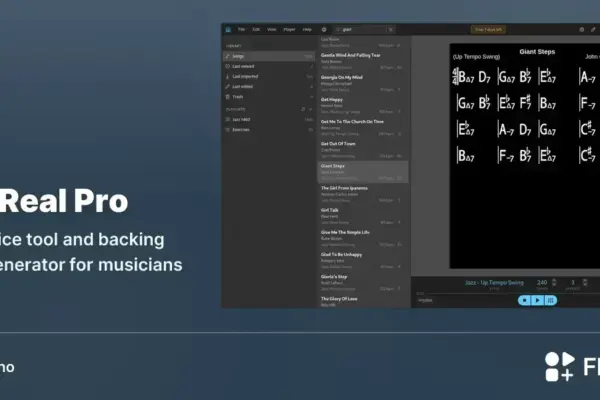Image resolution: width=600 pixels, height=400 pixels.
Task: Select song Girl Talk
Action: [x=363, y=216]
